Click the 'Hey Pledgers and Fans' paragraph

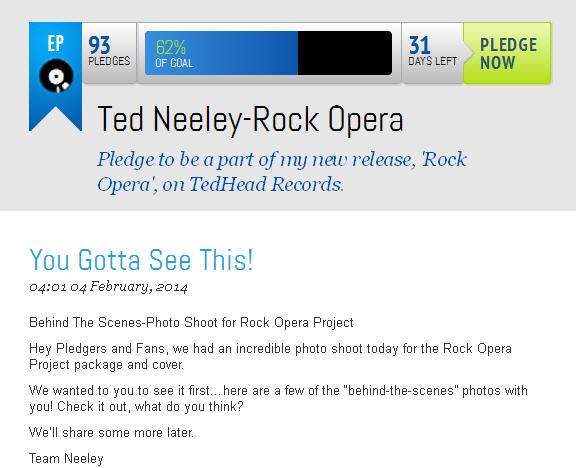pyautogui.click(x=270, y=356)
